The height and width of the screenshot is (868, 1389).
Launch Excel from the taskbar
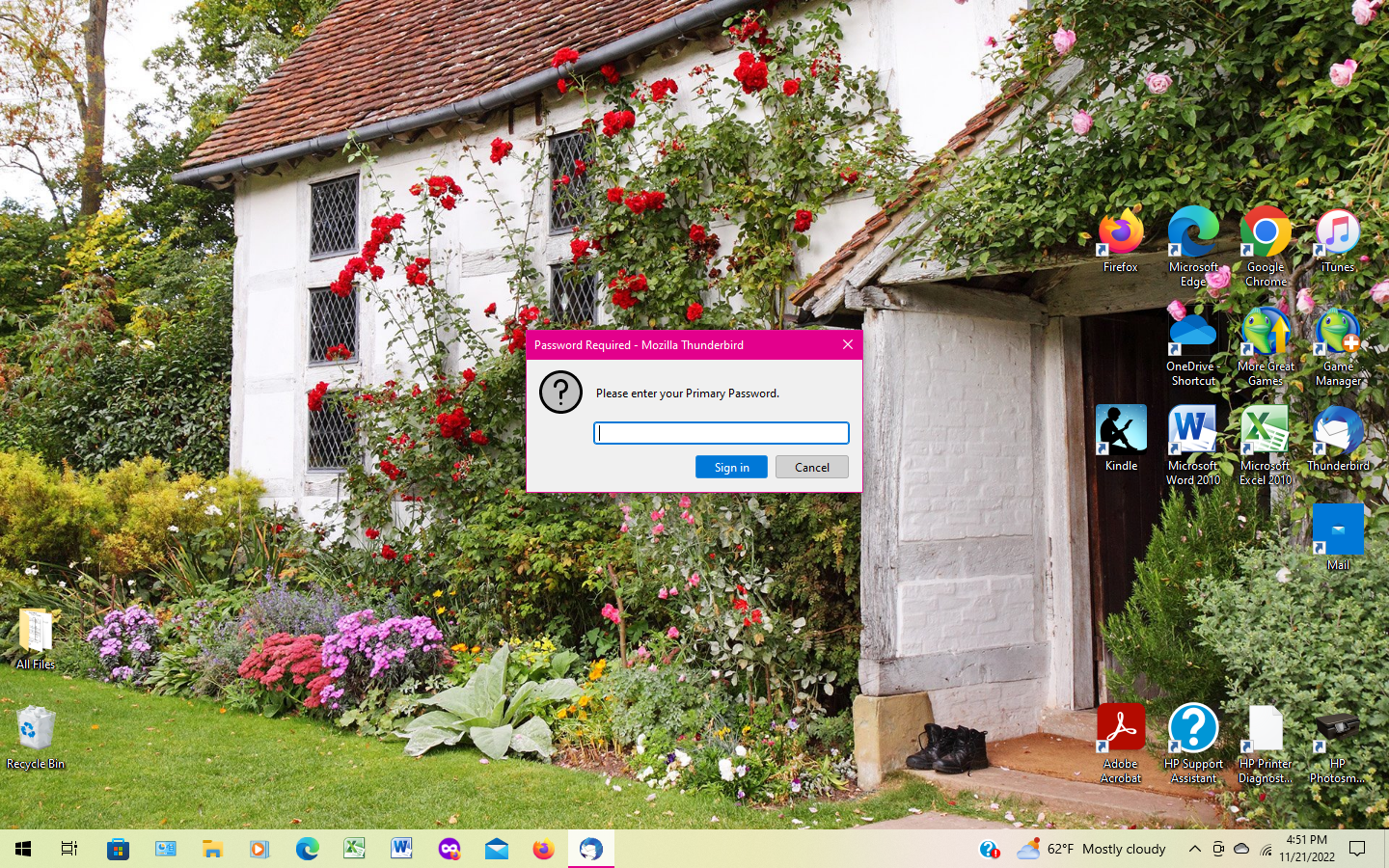(354, 849)
